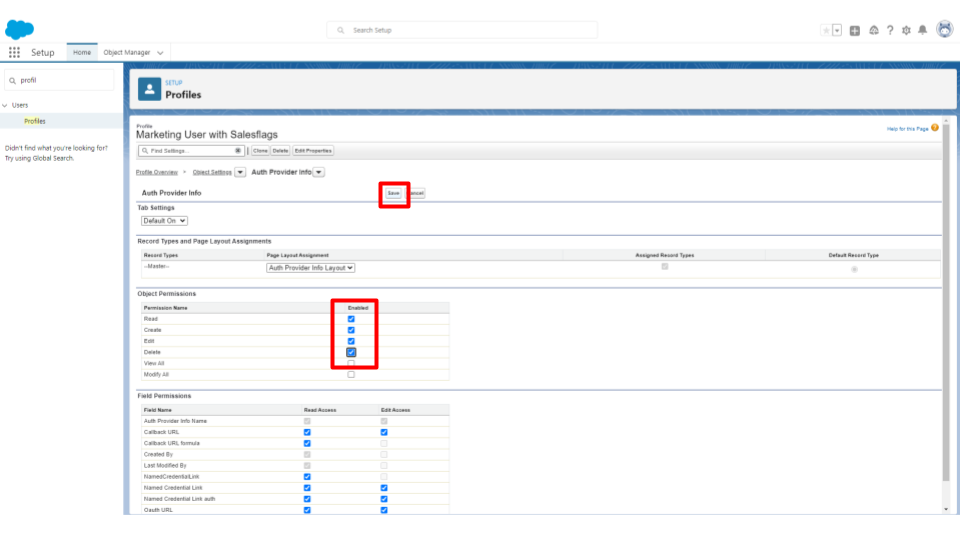Open the notifications bell
Screen dimensions: 960x540
pos(923,30)
